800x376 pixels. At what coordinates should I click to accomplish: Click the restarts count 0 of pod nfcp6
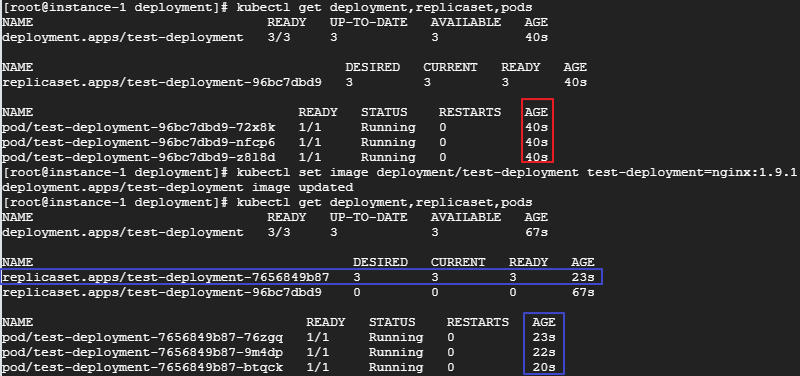tap(442, 142)
